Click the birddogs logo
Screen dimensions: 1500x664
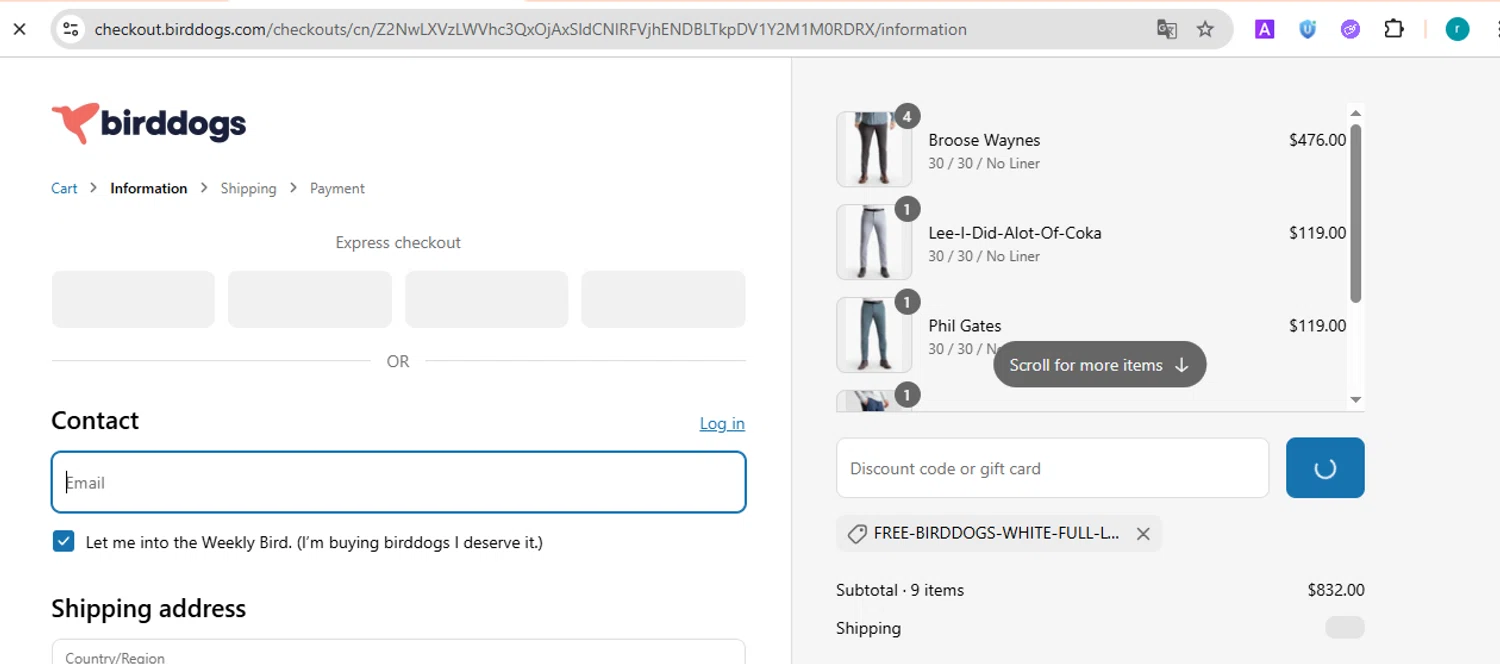coord(148,123)
